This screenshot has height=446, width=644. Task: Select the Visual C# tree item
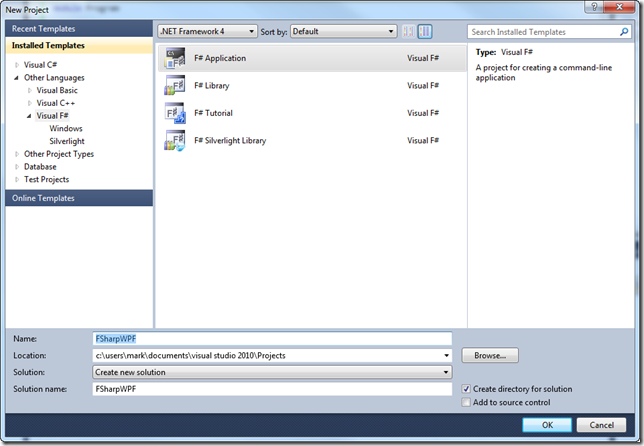point(40,65)
